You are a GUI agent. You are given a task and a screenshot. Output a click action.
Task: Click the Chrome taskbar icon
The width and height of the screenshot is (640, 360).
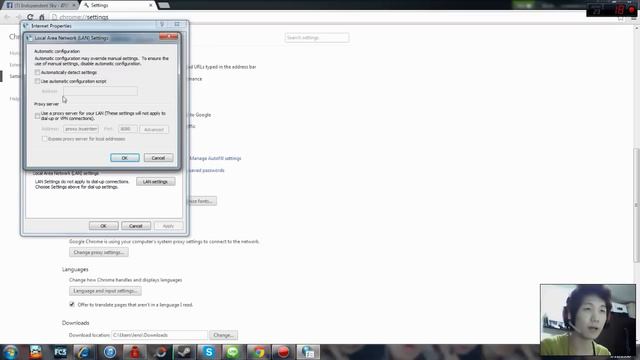click(258, 352)
